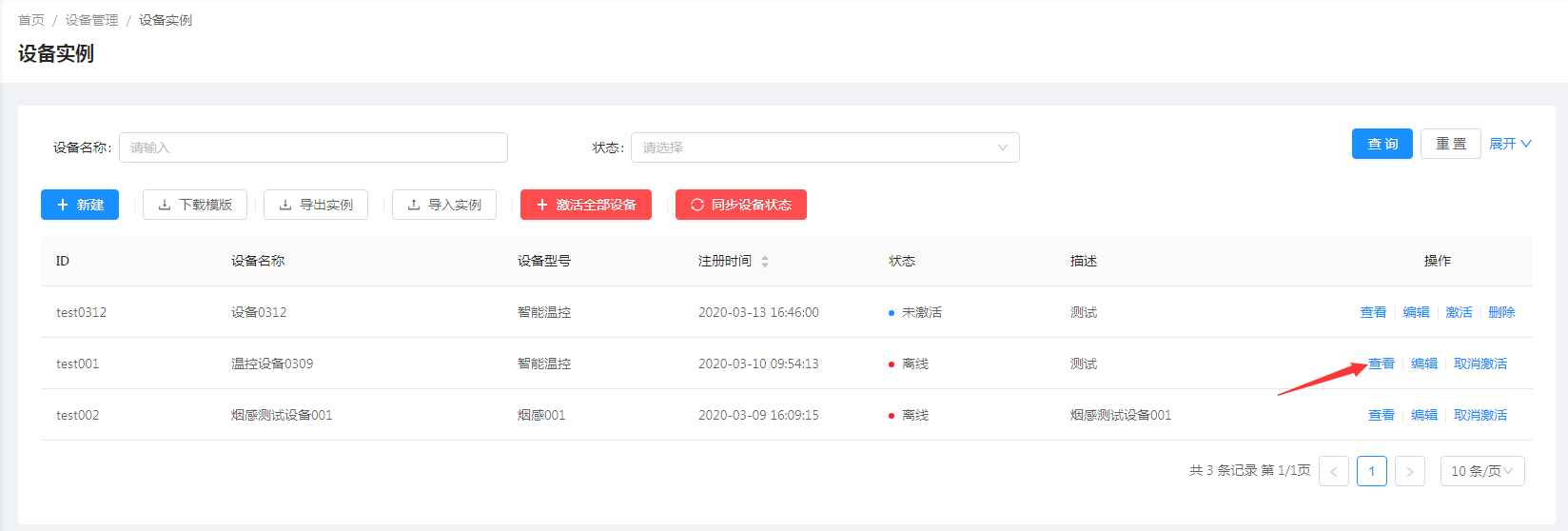Viewport: 1568px width, 531px height.
Task: Expand more filters with 展开
Action: 1510,144
